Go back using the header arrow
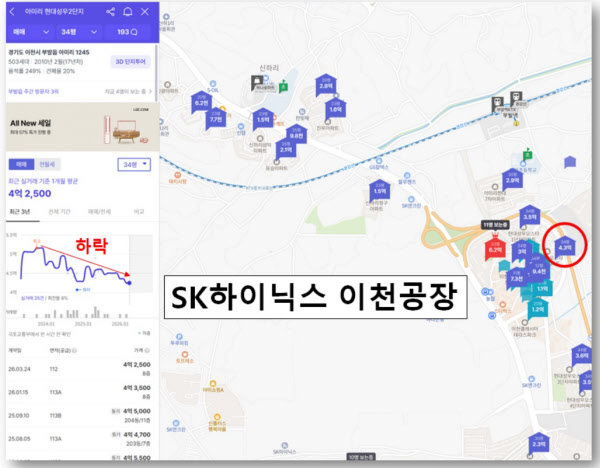600x468 pixels. [13, 12]
